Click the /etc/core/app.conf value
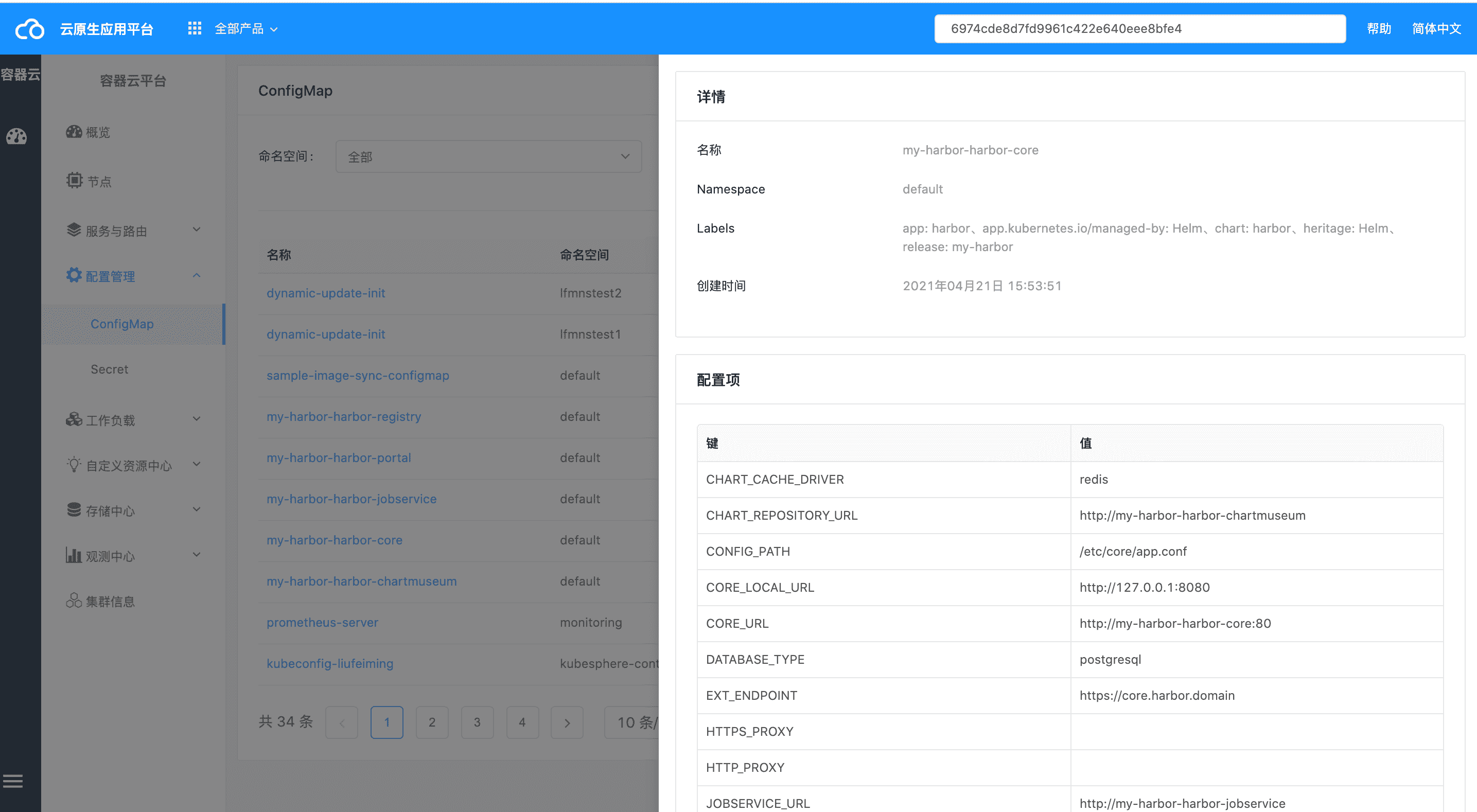This screenshot has height=812, width=1477. click(1133, 552)
